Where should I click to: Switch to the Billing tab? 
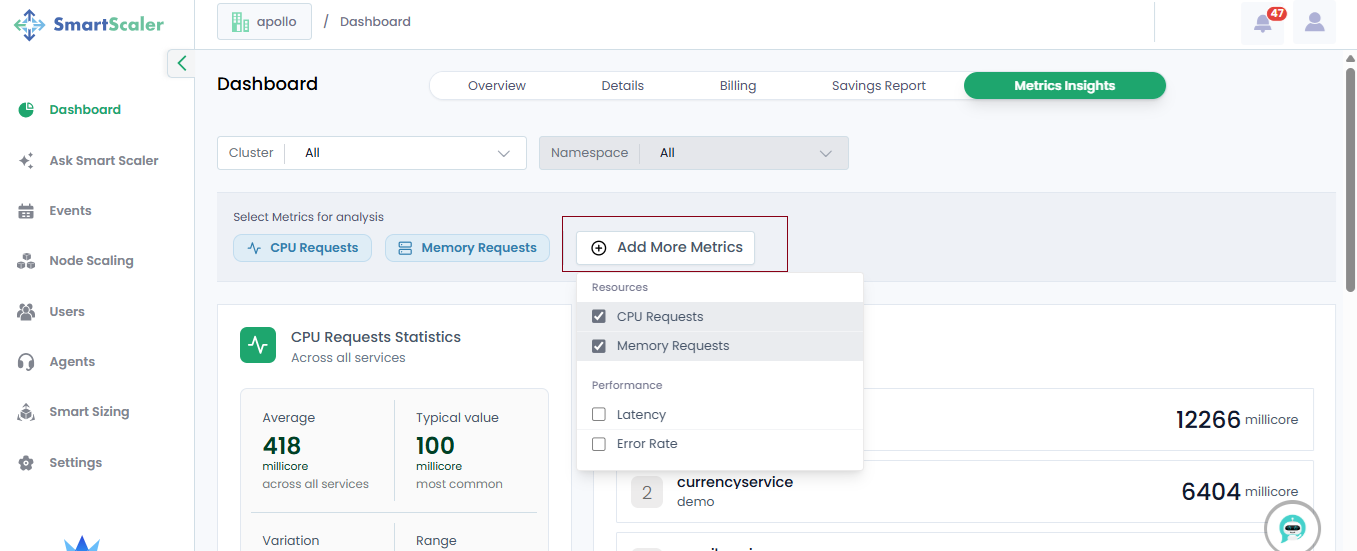click(737, 86)
